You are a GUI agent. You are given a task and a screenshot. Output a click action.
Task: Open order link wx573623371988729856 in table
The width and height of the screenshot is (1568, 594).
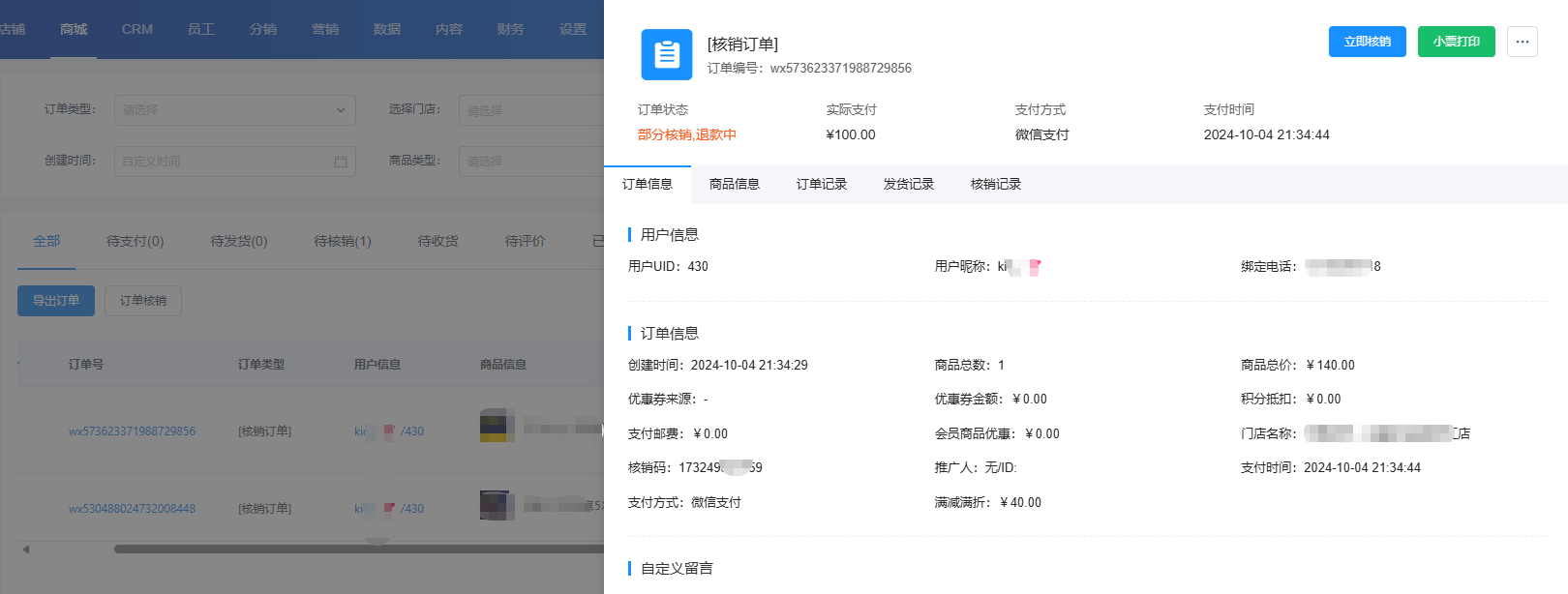pyautogui.click(x=132, y=431)
